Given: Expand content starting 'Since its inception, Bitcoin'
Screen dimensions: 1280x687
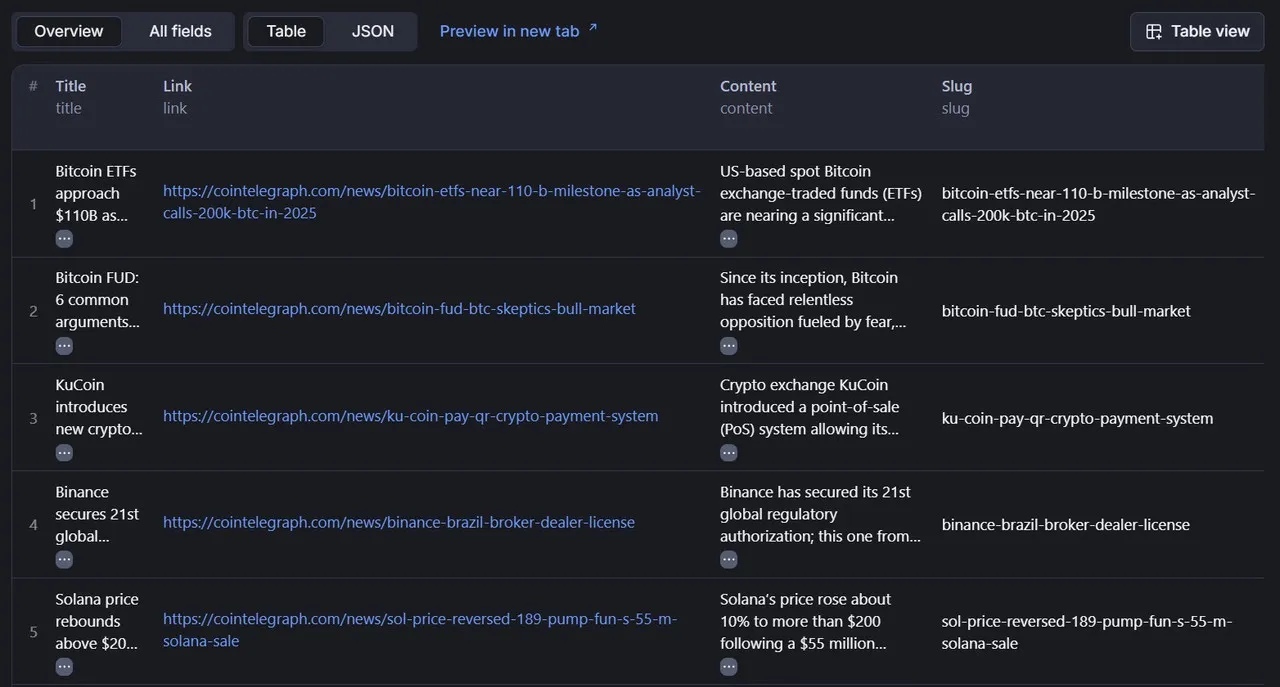Looking at the screenshot, I should tap(729, 346).
